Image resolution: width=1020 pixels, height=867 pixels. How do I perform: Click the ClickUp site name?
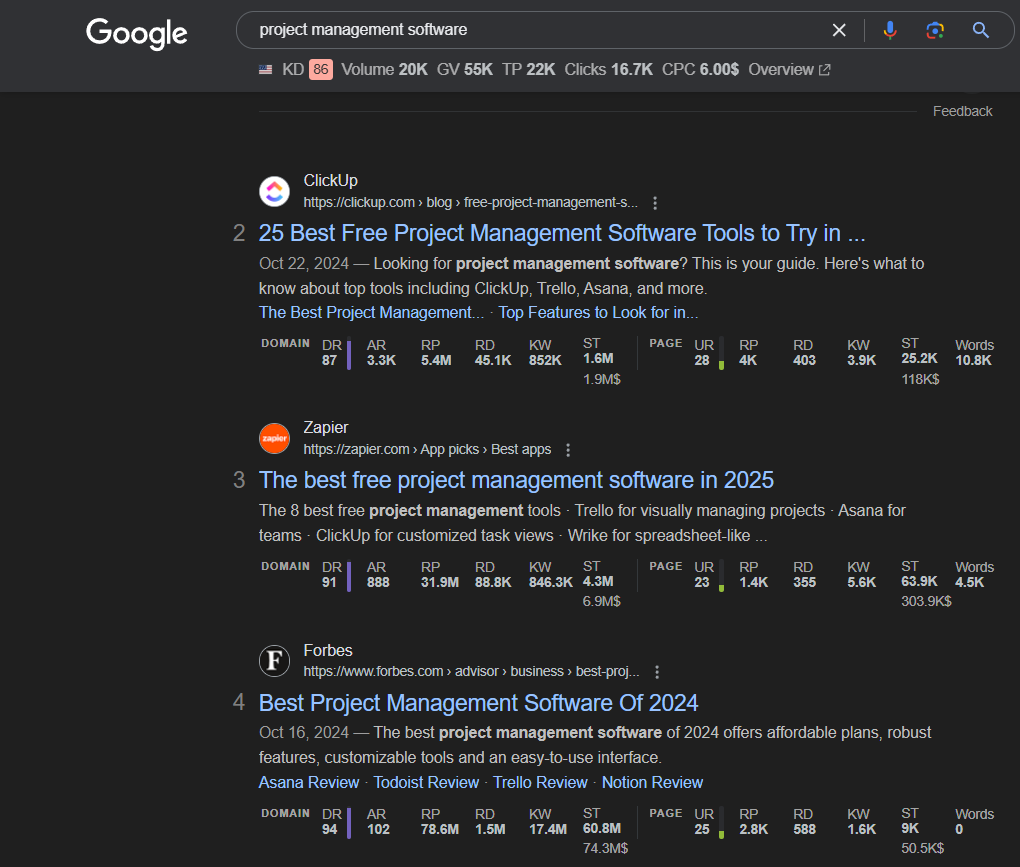pyautogui.click(x=330, y=180)
